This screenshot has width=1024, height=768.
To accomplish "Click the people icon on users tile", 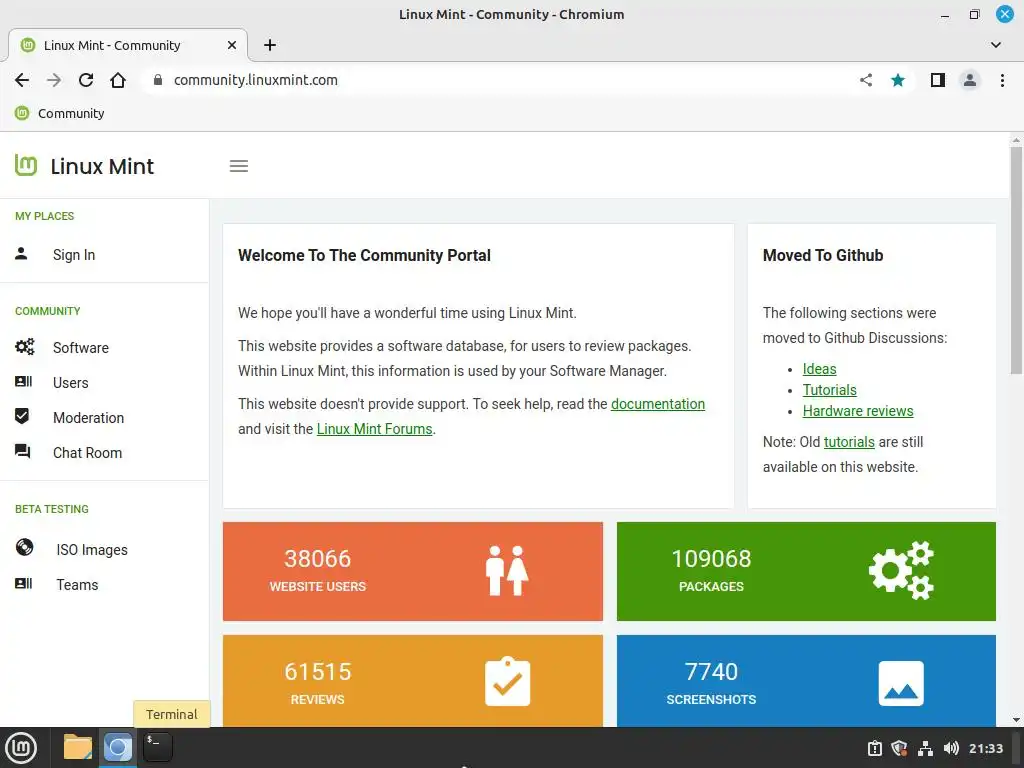I will tap(507, 571).
